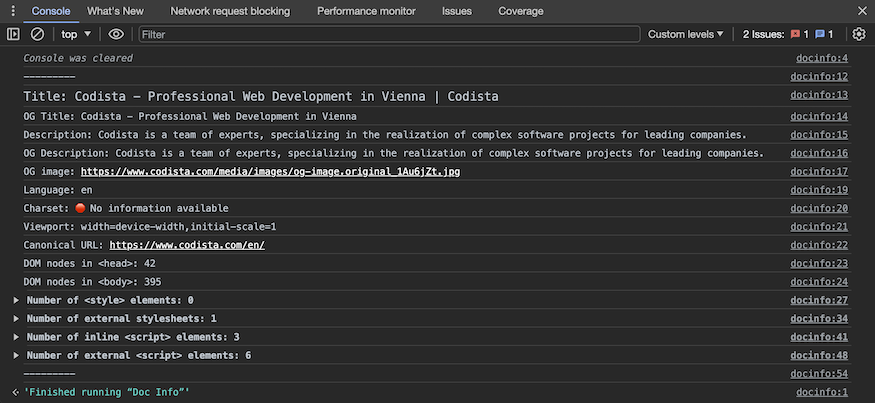Open the Coverage tab
The height and width of the screenshot is (403, 875).
click(x=521, y=11)
